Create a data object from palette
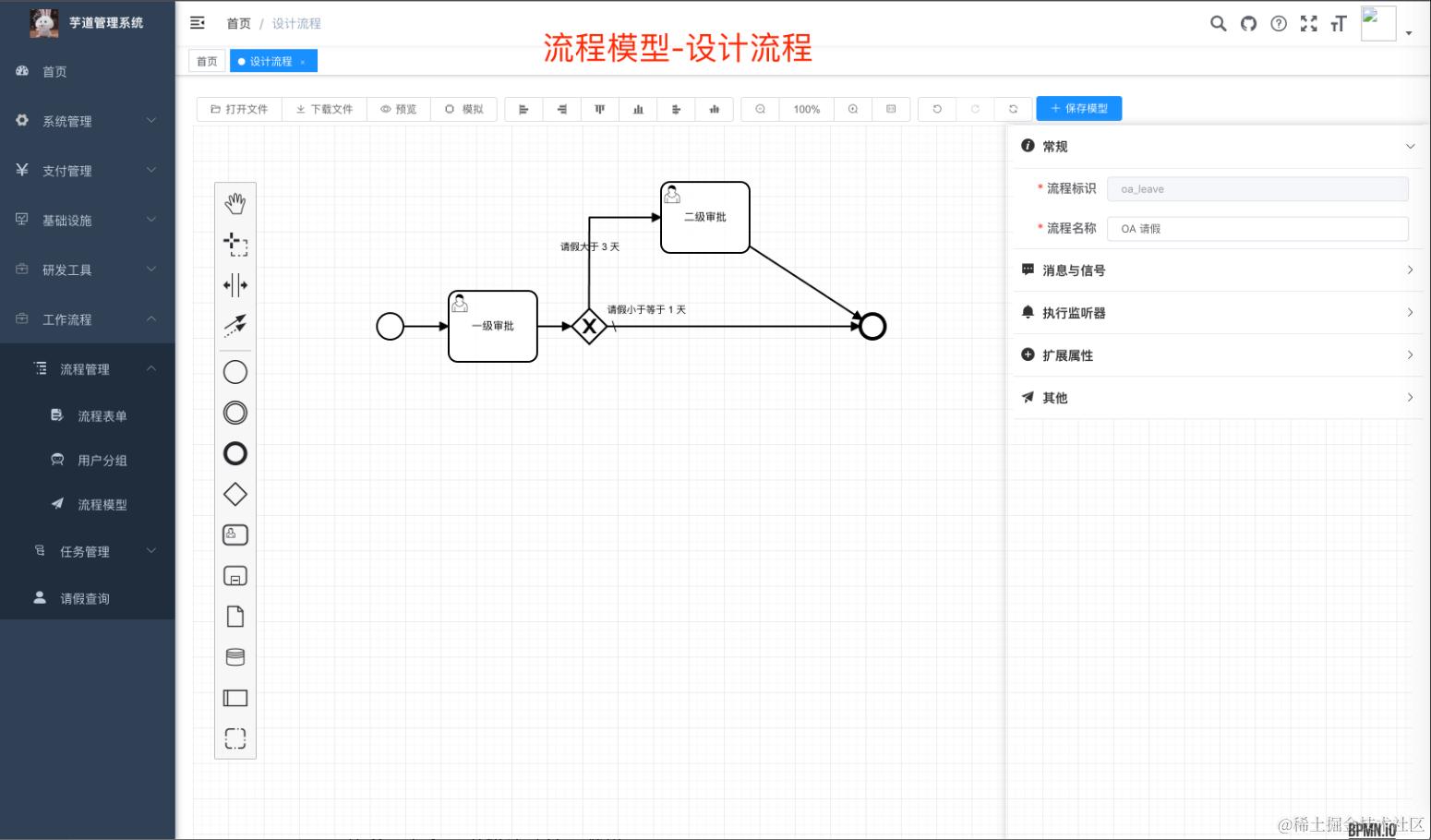The image size is (1431, 840). (235, 617)
